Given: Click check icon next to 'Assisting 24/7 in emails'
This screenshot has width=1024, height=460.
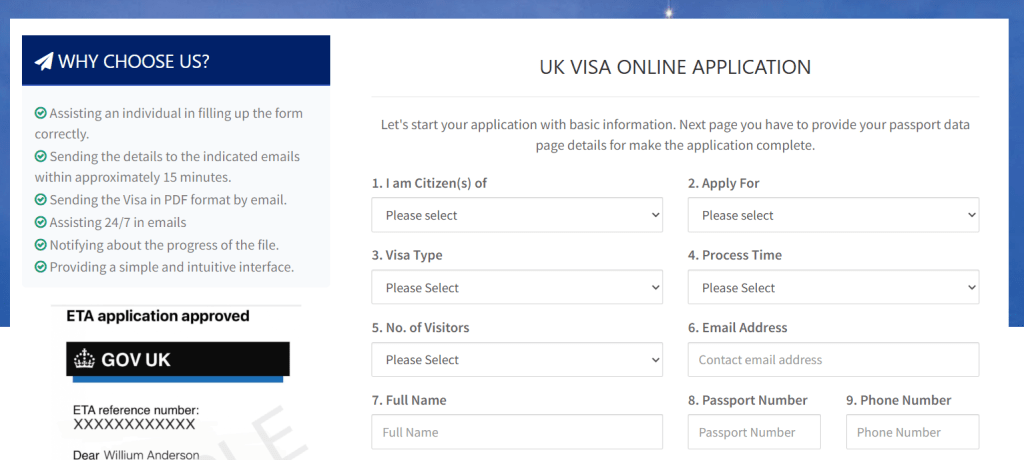Looking at the screenshot, I should coord(41,222).
